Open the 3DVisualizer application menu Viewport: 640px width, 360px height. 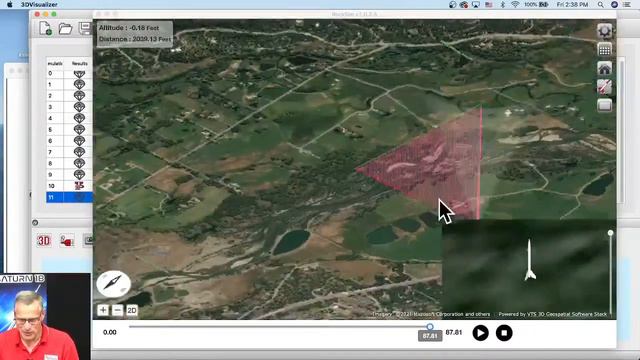pos(39,4)
